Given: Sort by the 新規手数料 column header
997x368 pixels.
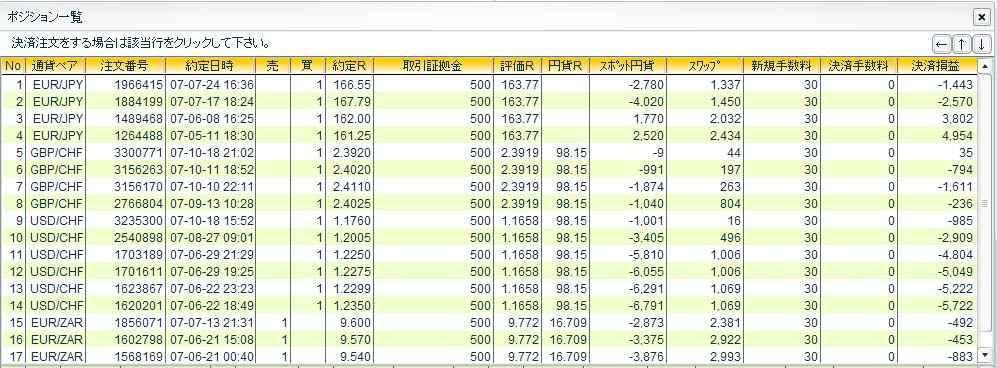Looking at the screenshot, I should pos(781,65).
